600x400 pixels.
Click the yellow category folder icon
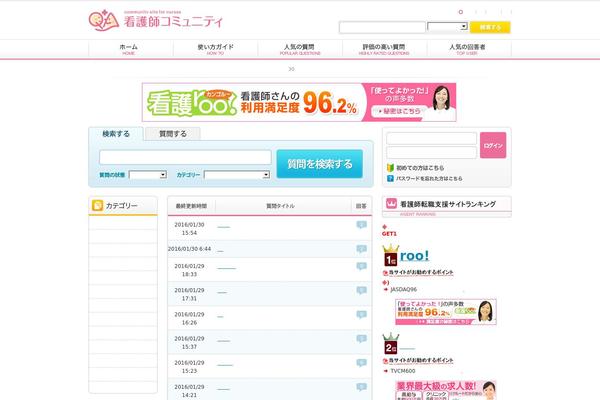pyautogui.click(x=97, y=206)
